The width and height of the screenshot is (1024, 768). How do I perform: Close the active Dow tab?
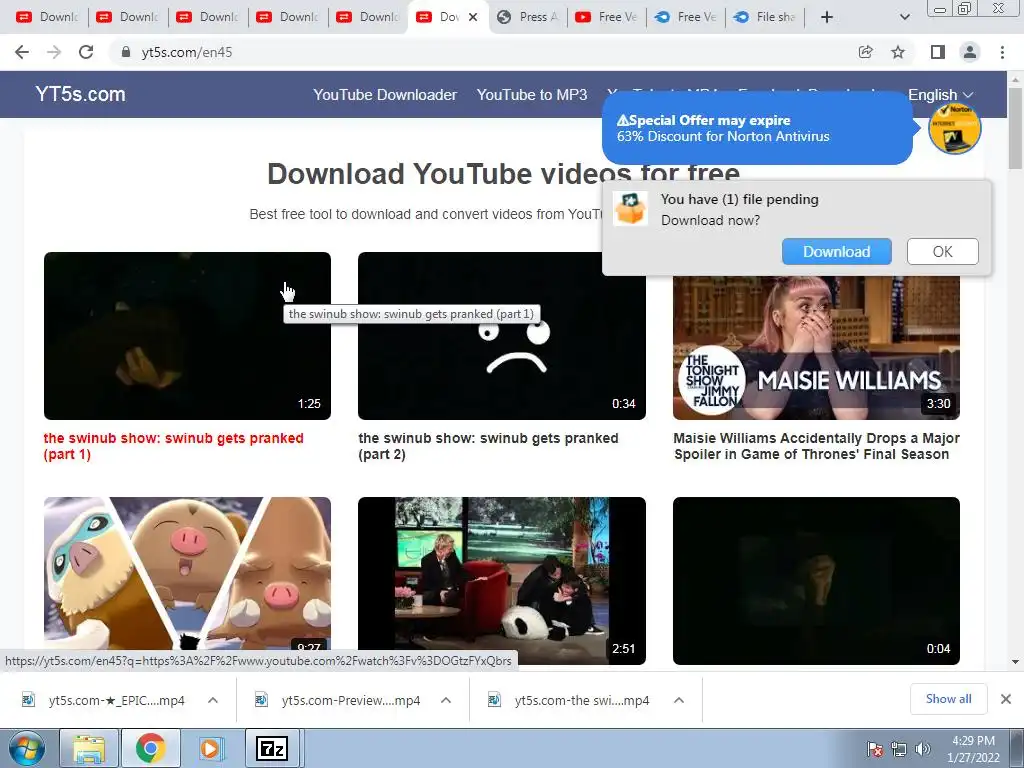click(x=473, y=17)
